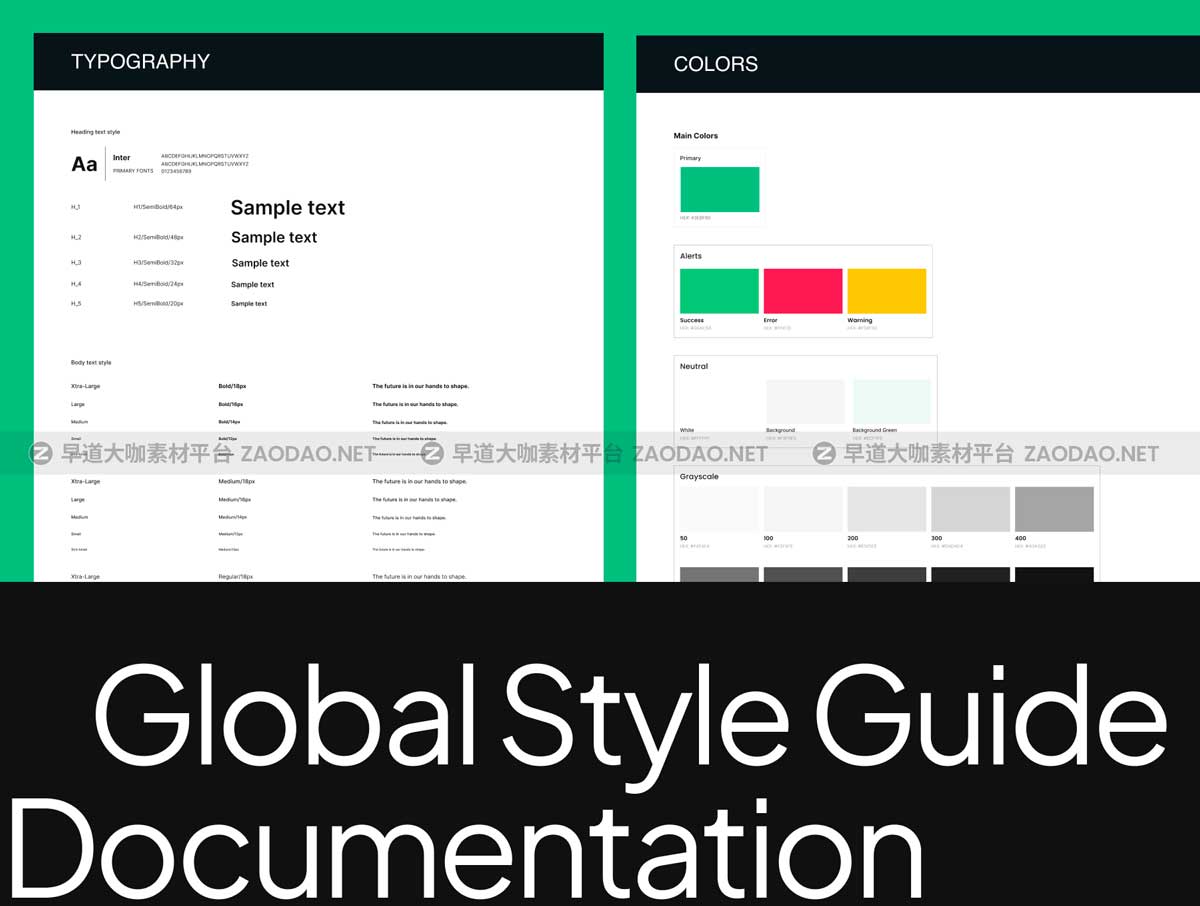Screen dimensions: 1200x906
Task: Pick the Grayscale 50 swatch
Action: click(x=720, y=509)
